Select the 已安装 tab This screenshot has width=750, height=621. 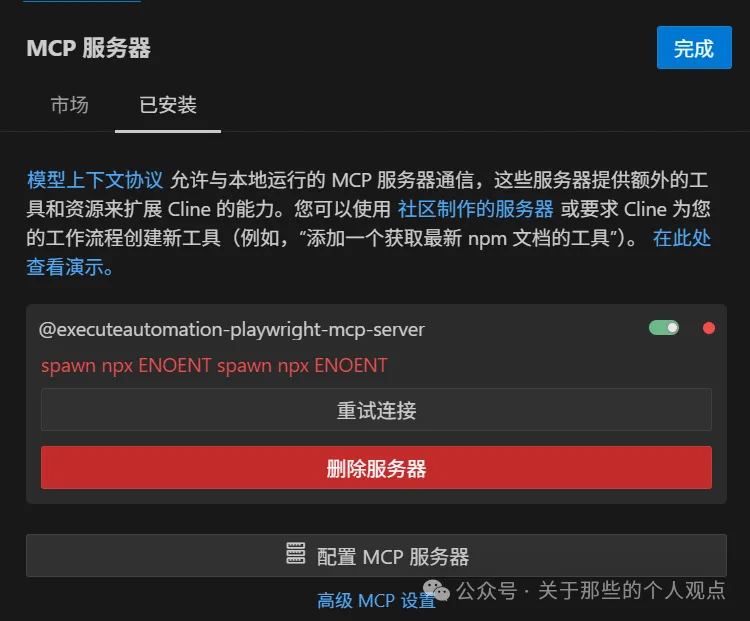pyautogui.click(x=168, y=105)
